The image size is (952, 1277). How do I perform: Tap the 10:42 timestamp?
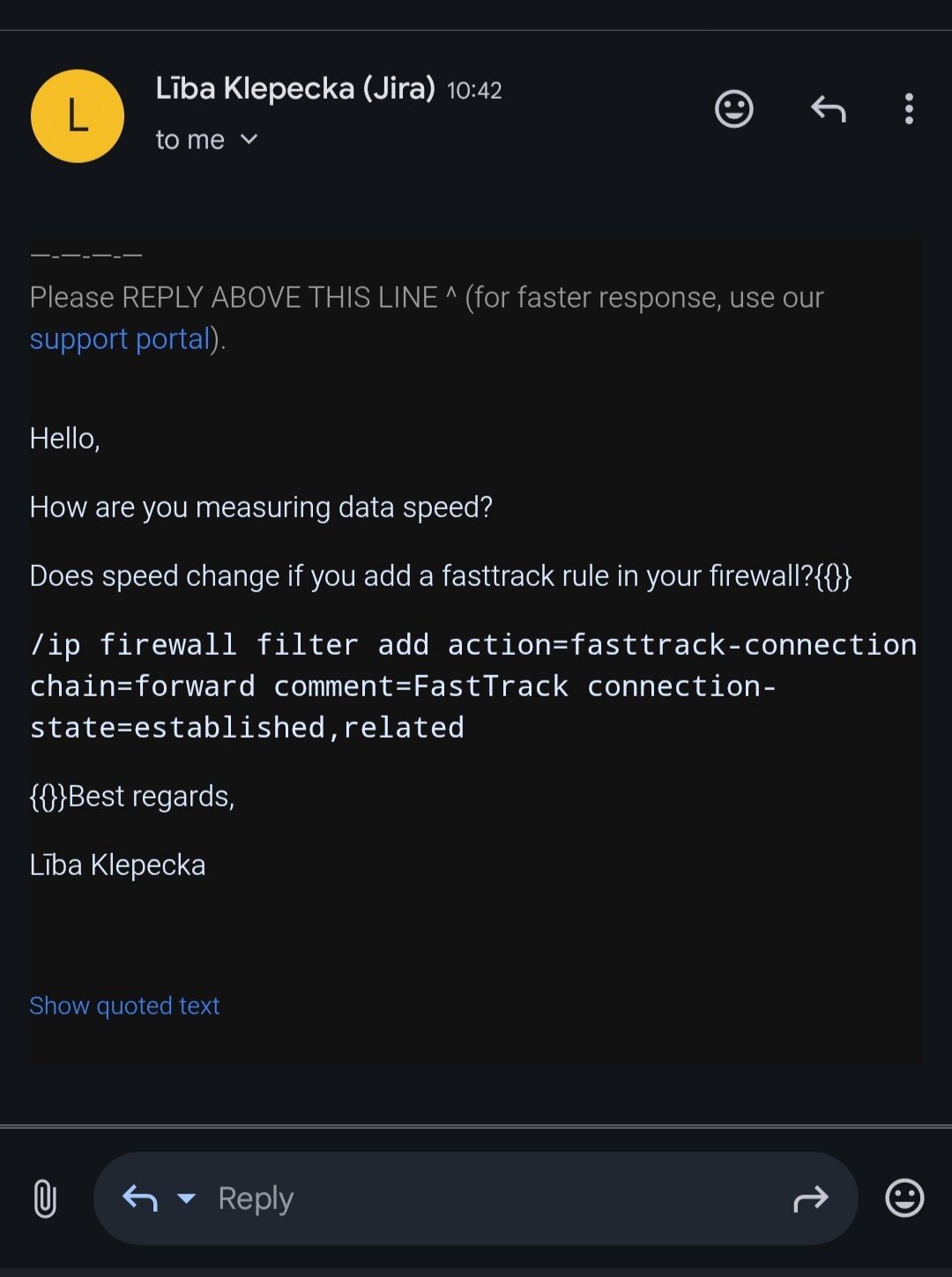coord(474,91)
